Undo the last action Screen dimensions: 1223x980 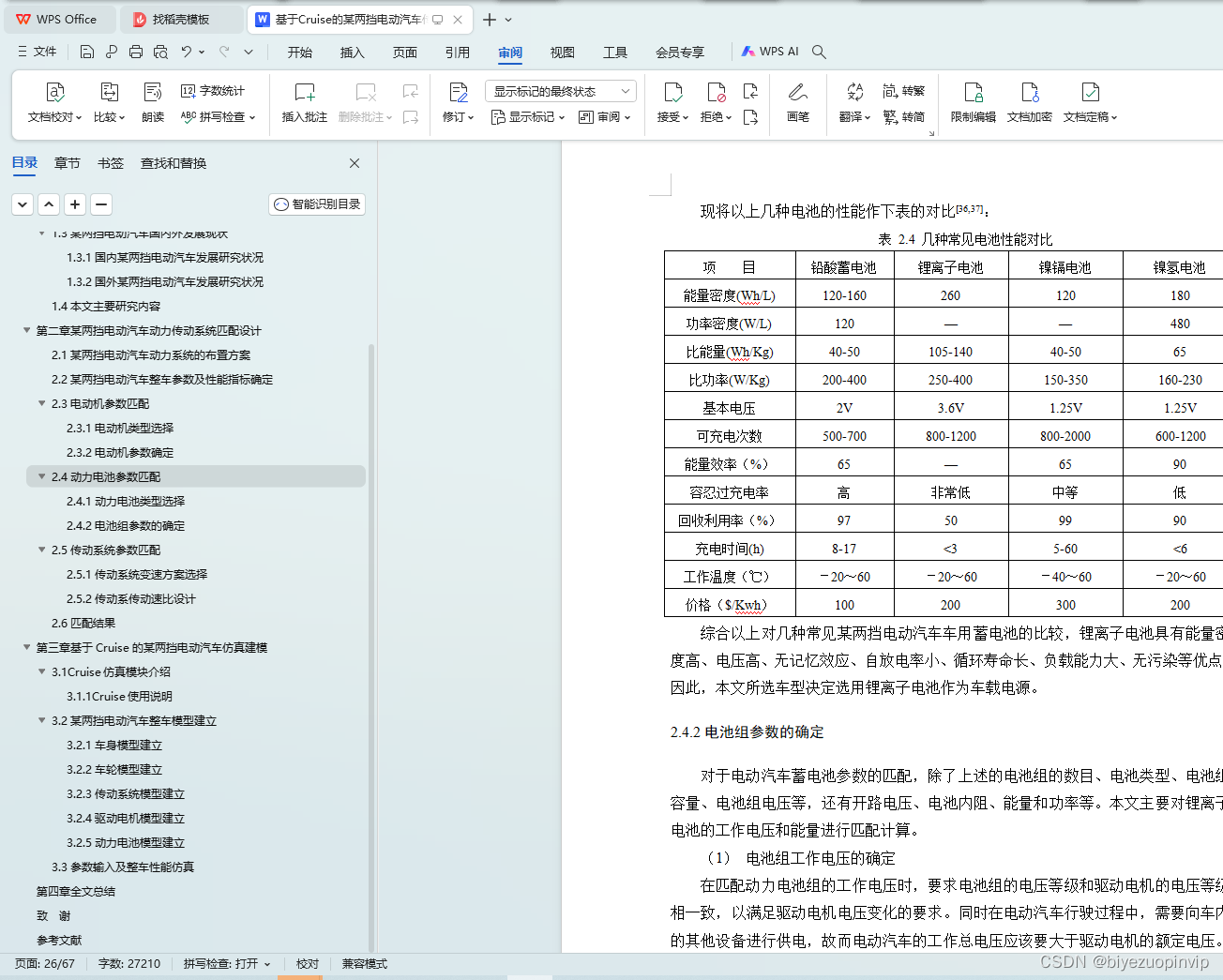(x=187, y=52)
